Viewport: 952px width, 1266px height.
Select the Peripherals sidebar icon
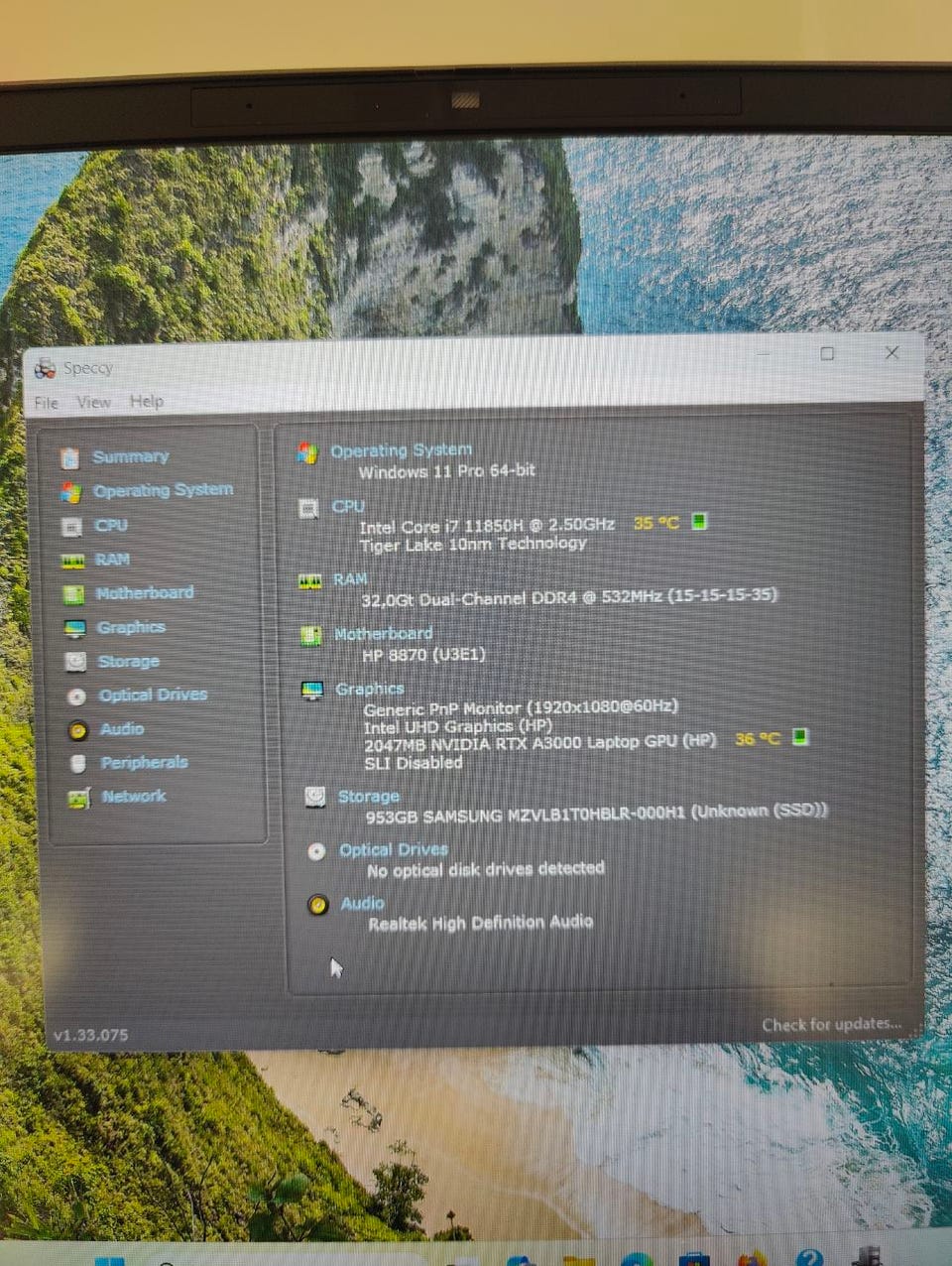click(x=78, y=764)
